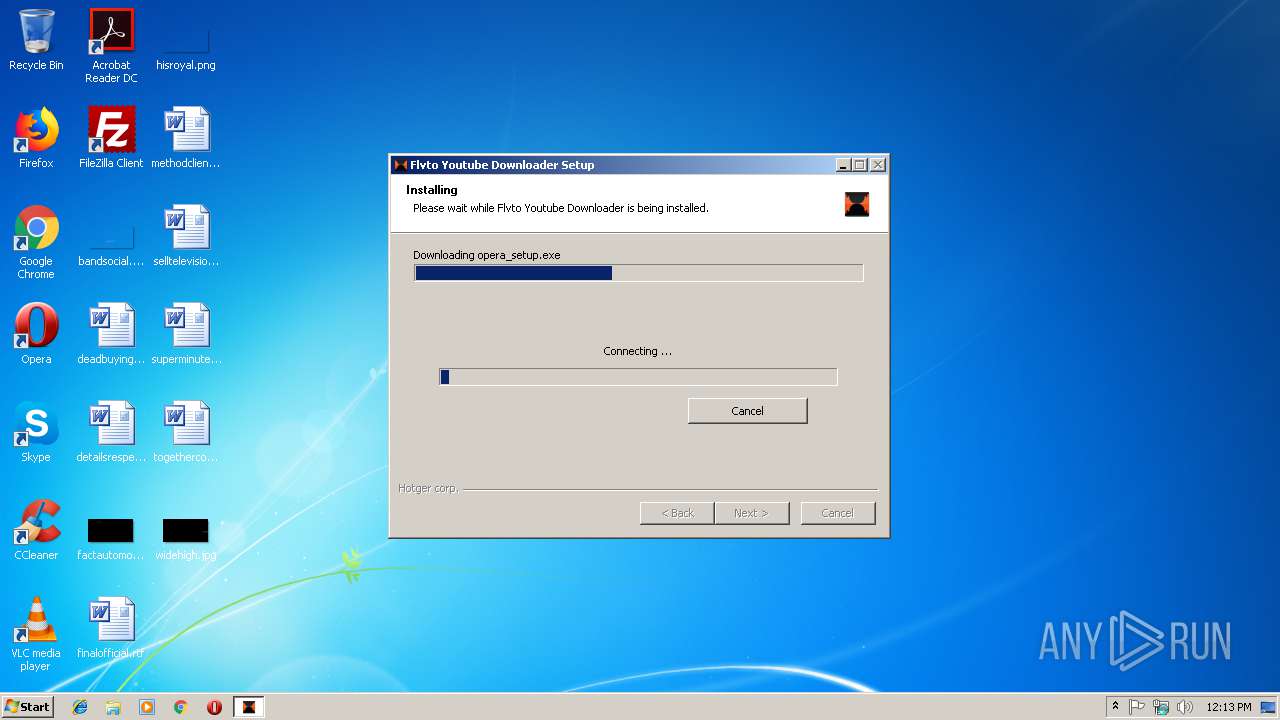Open network status tray icon
Image resolution: width=1280 pixels, height=720 pixels.
coord(1161,707)
